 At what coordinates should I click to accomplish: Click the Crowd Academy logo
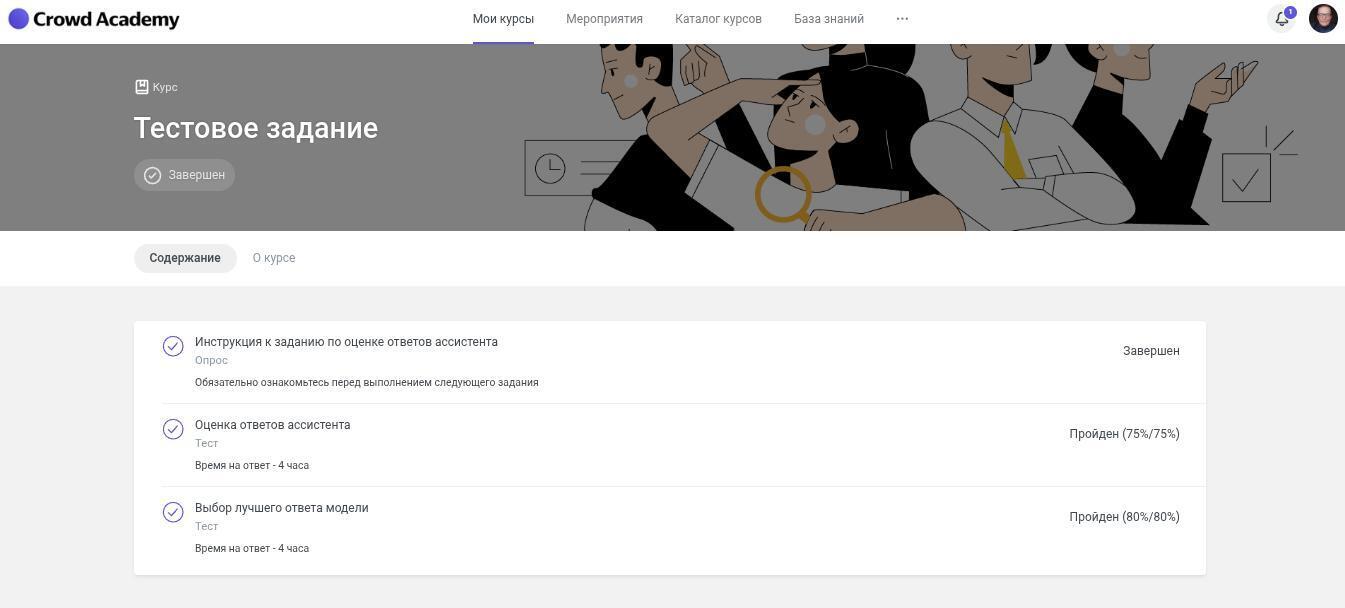pyautogui.click(x=94, y=19)
